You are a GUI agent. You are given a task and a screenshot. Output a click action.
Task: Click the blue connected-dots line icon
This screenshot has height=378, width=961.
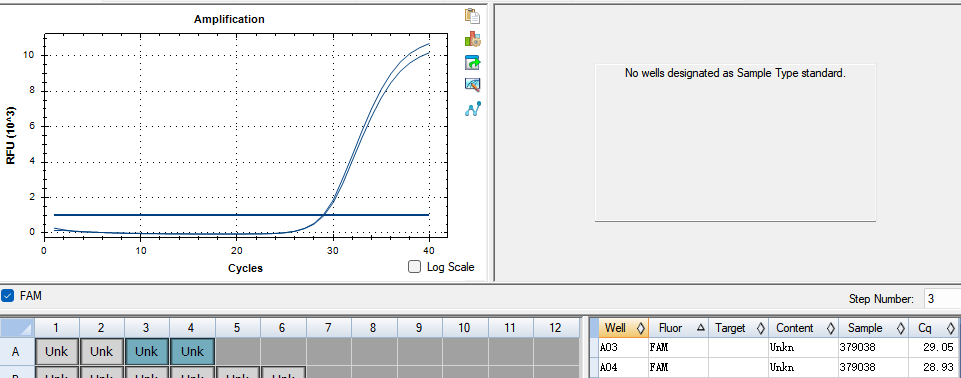tap(473, 109)
